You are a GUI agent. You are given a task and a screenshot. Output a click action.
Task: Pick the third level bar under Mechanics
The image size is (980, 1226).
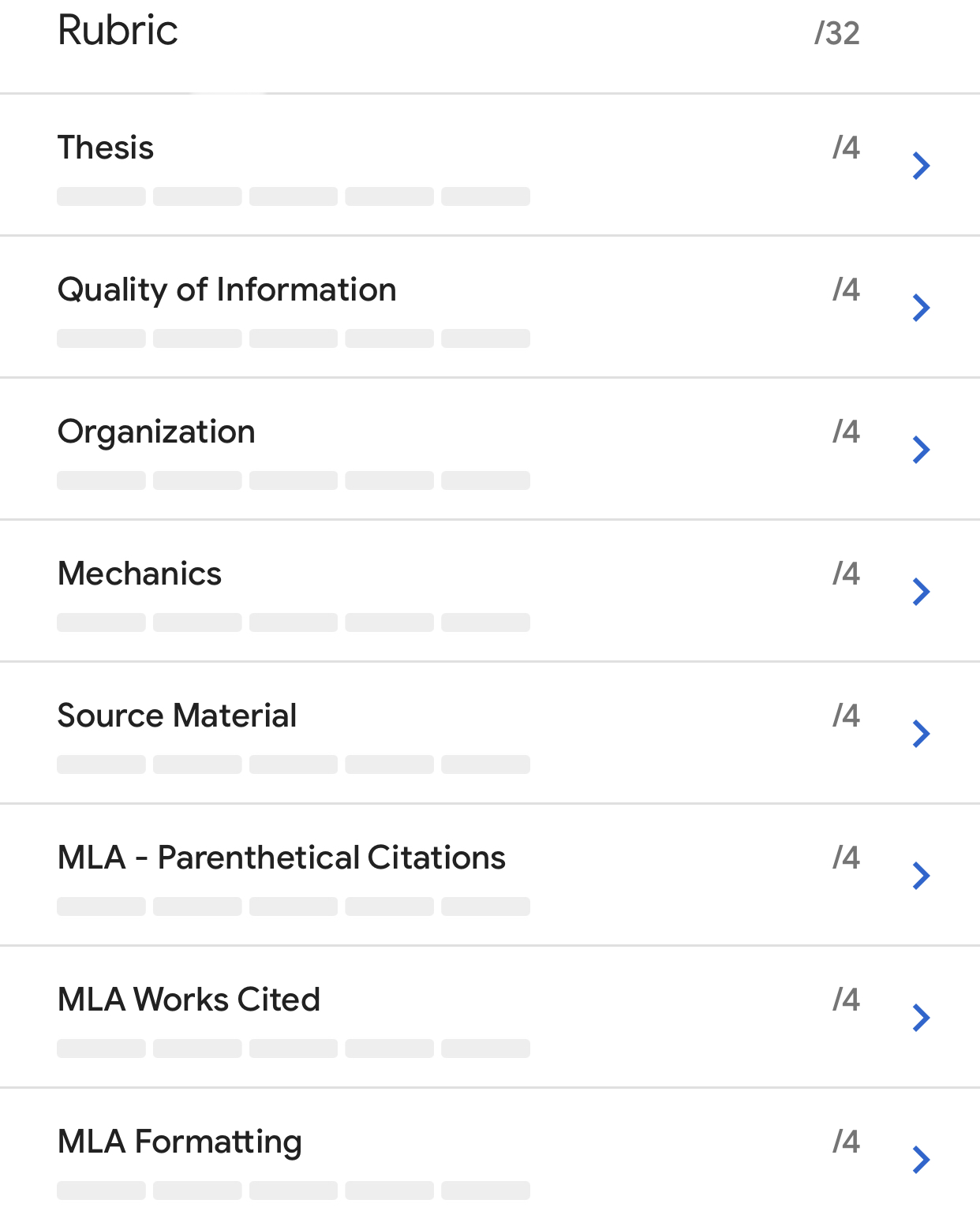(x=294, y=622)
